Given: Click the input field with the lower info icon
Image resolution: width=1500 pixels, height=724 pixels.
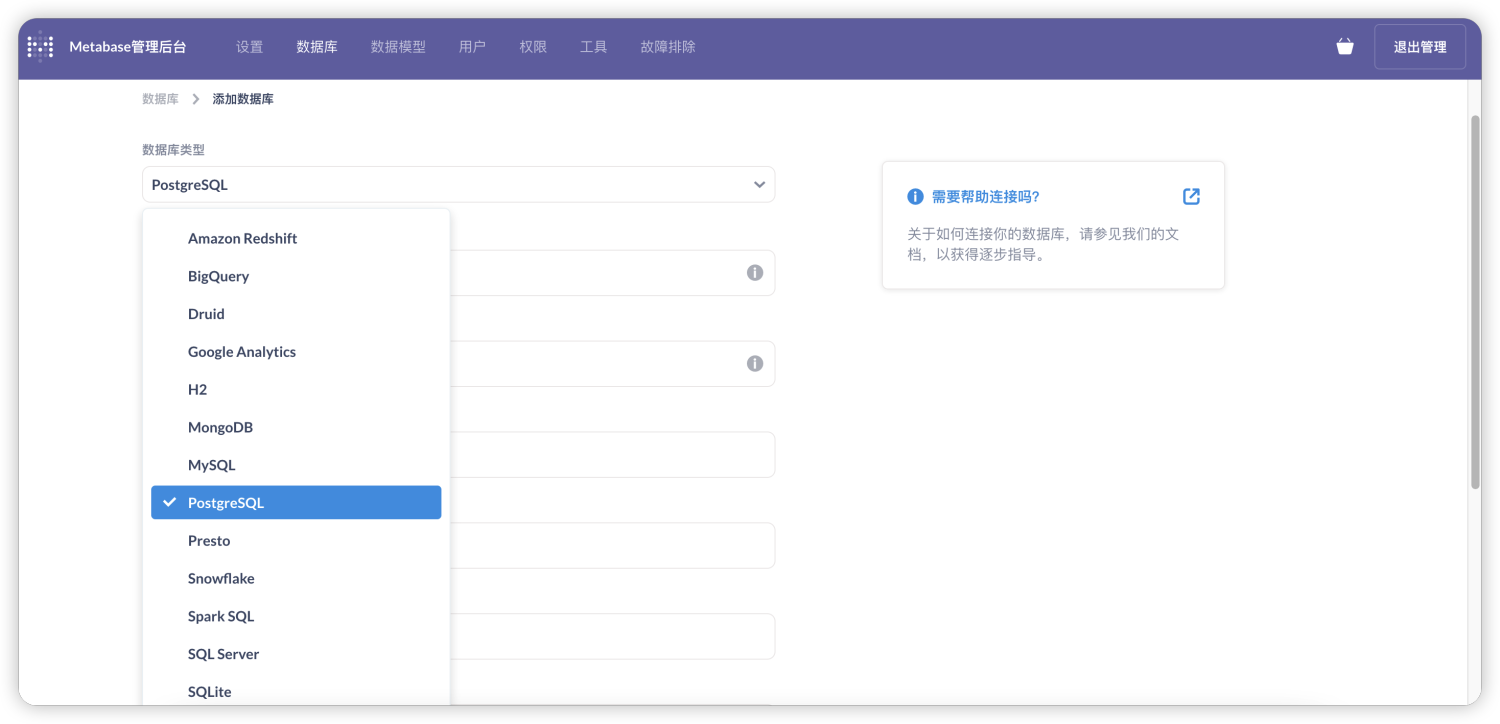Looking at the screenshot, I should [x=612, y=364].
